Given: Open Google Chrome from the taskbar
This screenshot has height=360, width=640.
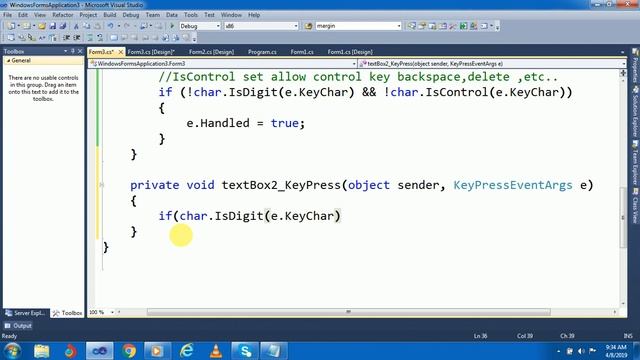Looking at the screenshot, I should coord(129,351).
